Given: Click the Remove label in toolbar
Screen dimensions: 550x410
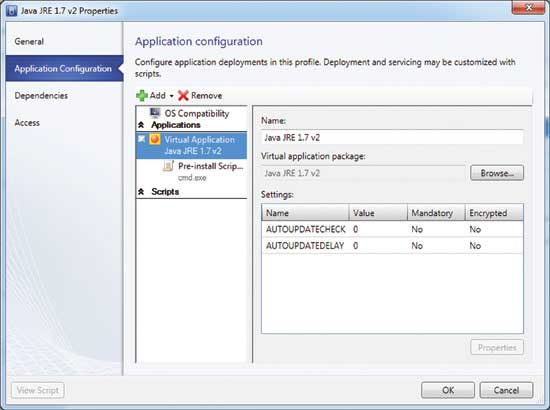Looking at the screenshot, I should point(206,95).
